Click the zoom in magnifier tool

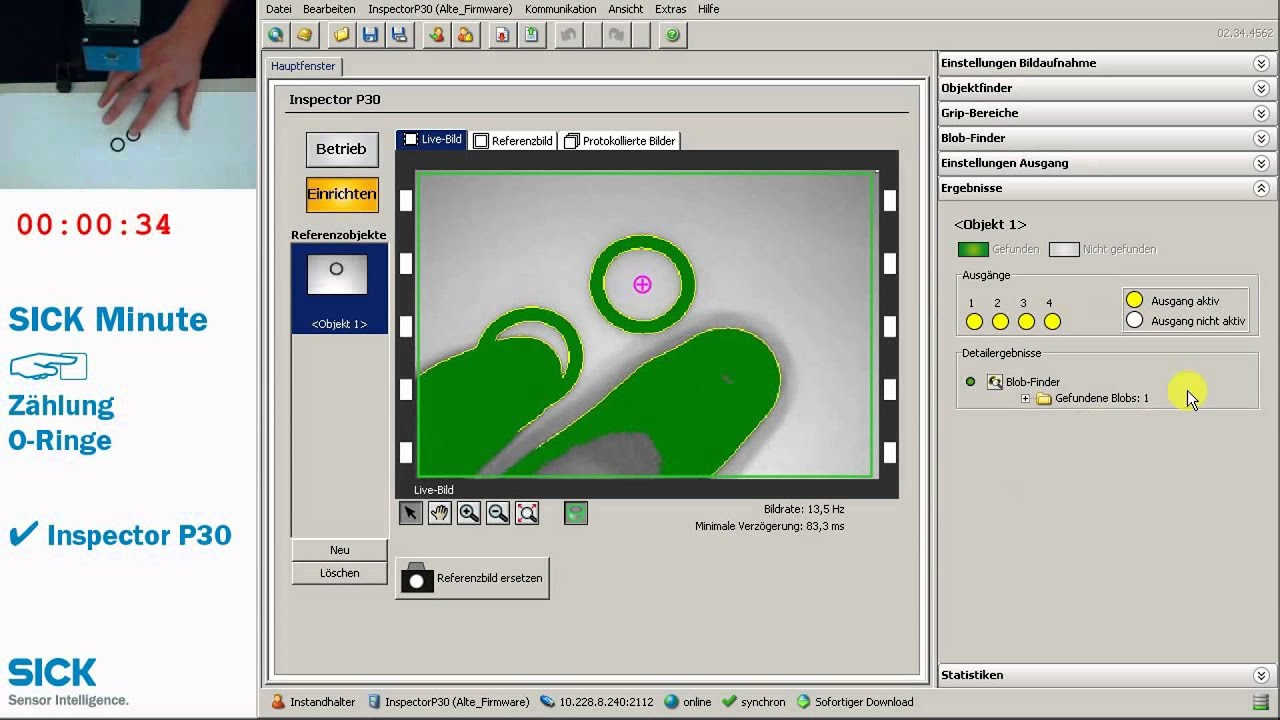[468, 513]
